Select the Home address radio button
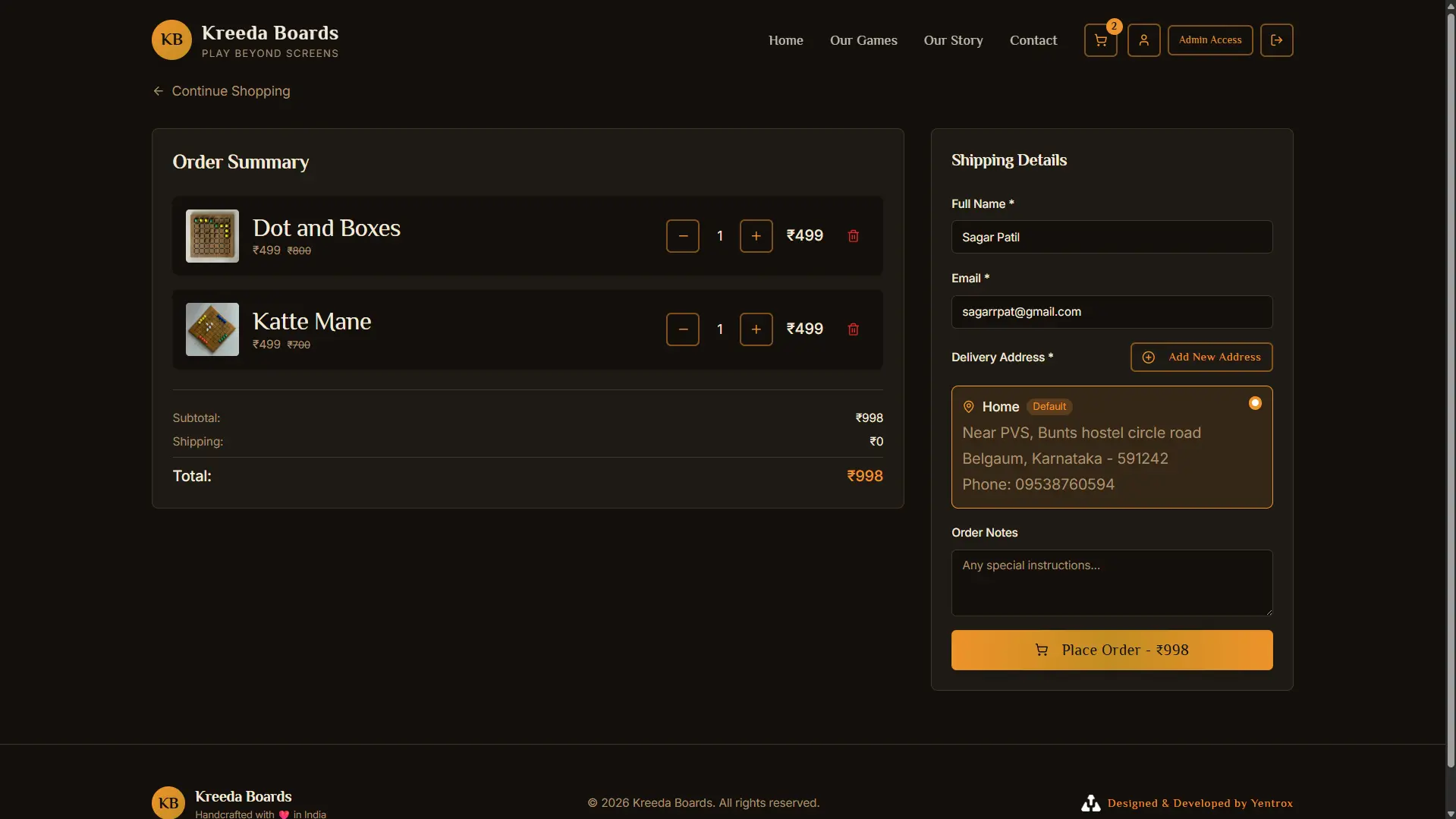 1254,402
